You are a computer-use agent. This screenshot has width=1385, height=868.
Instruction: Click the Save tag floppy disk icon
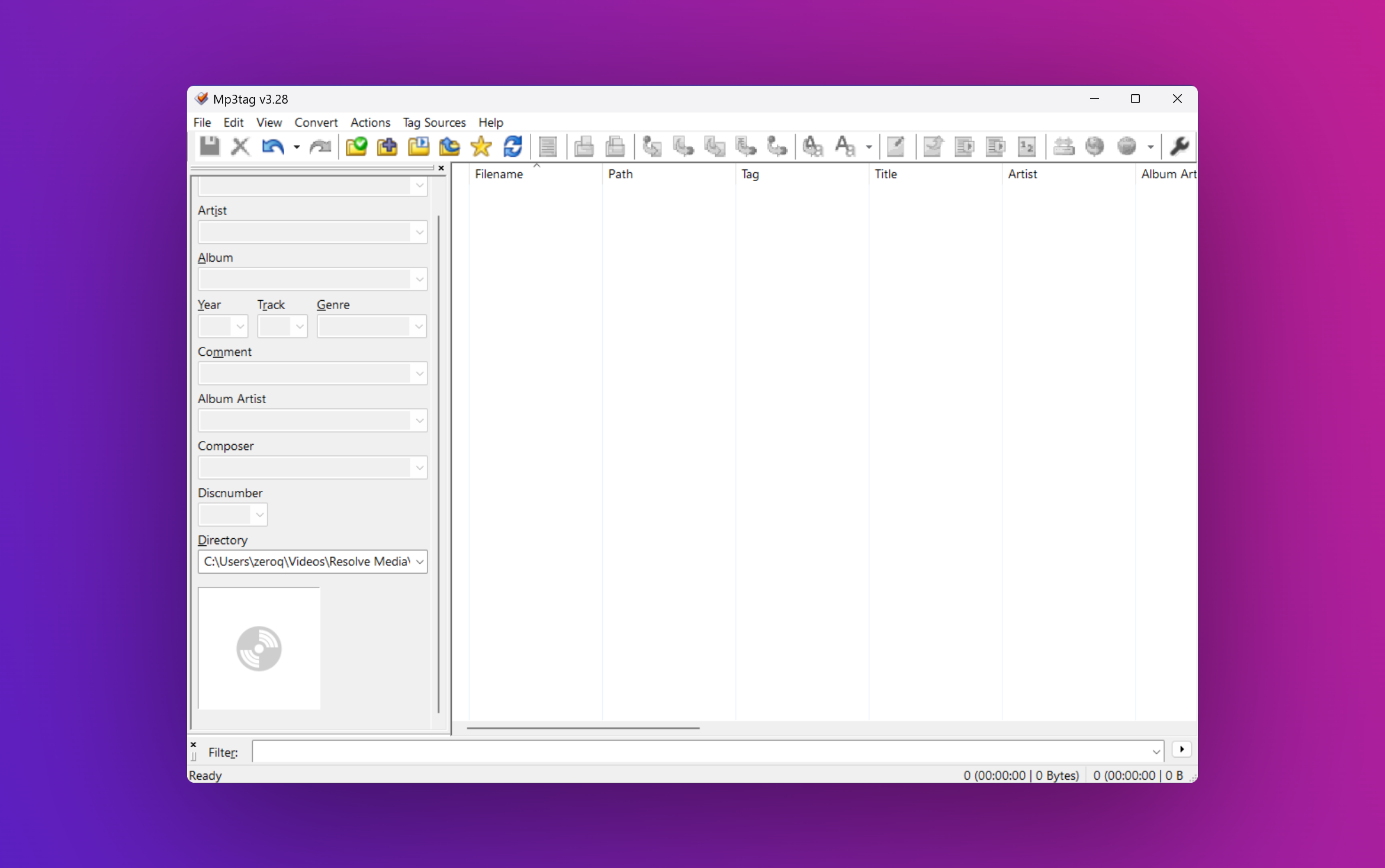coord(210,146)
